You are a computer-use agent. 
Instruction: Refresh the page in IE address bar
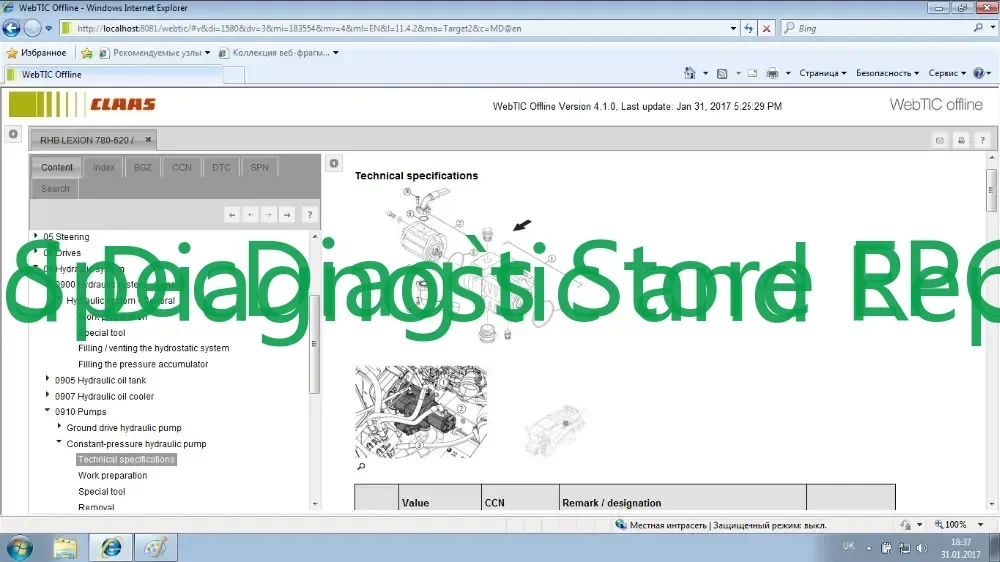pyautogui.click(x=749, y=28)
